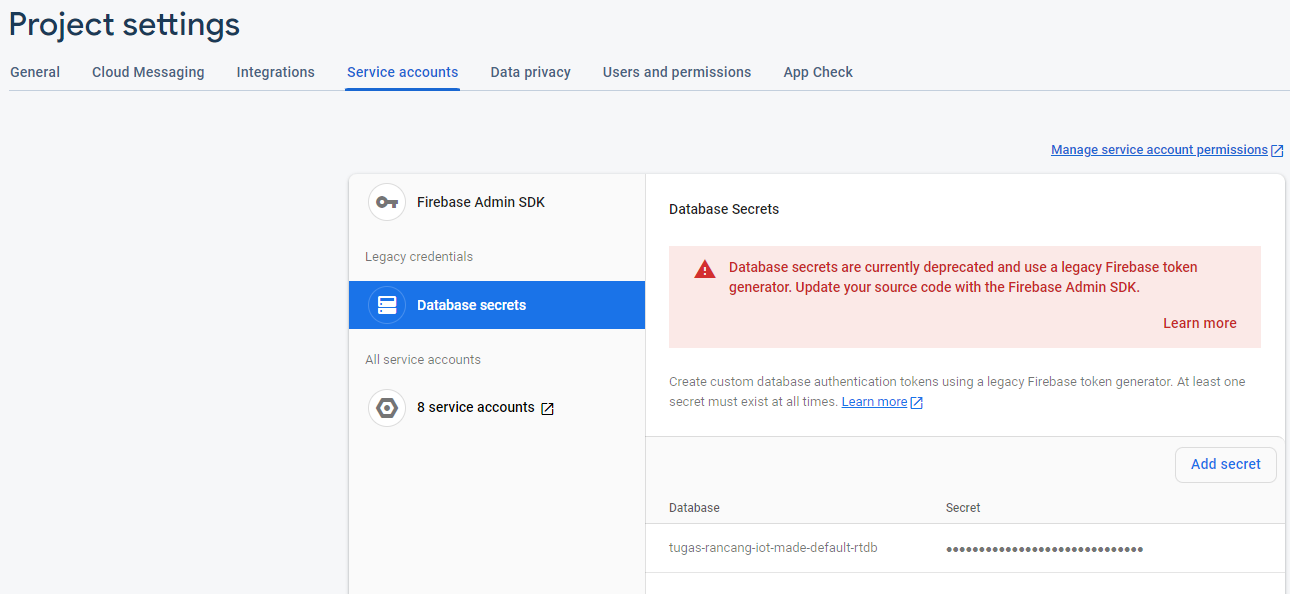The height and width of the screenshot is (594, 1290).
Task: Go to the Data privacy tab
Action: [x=530, y=72]
